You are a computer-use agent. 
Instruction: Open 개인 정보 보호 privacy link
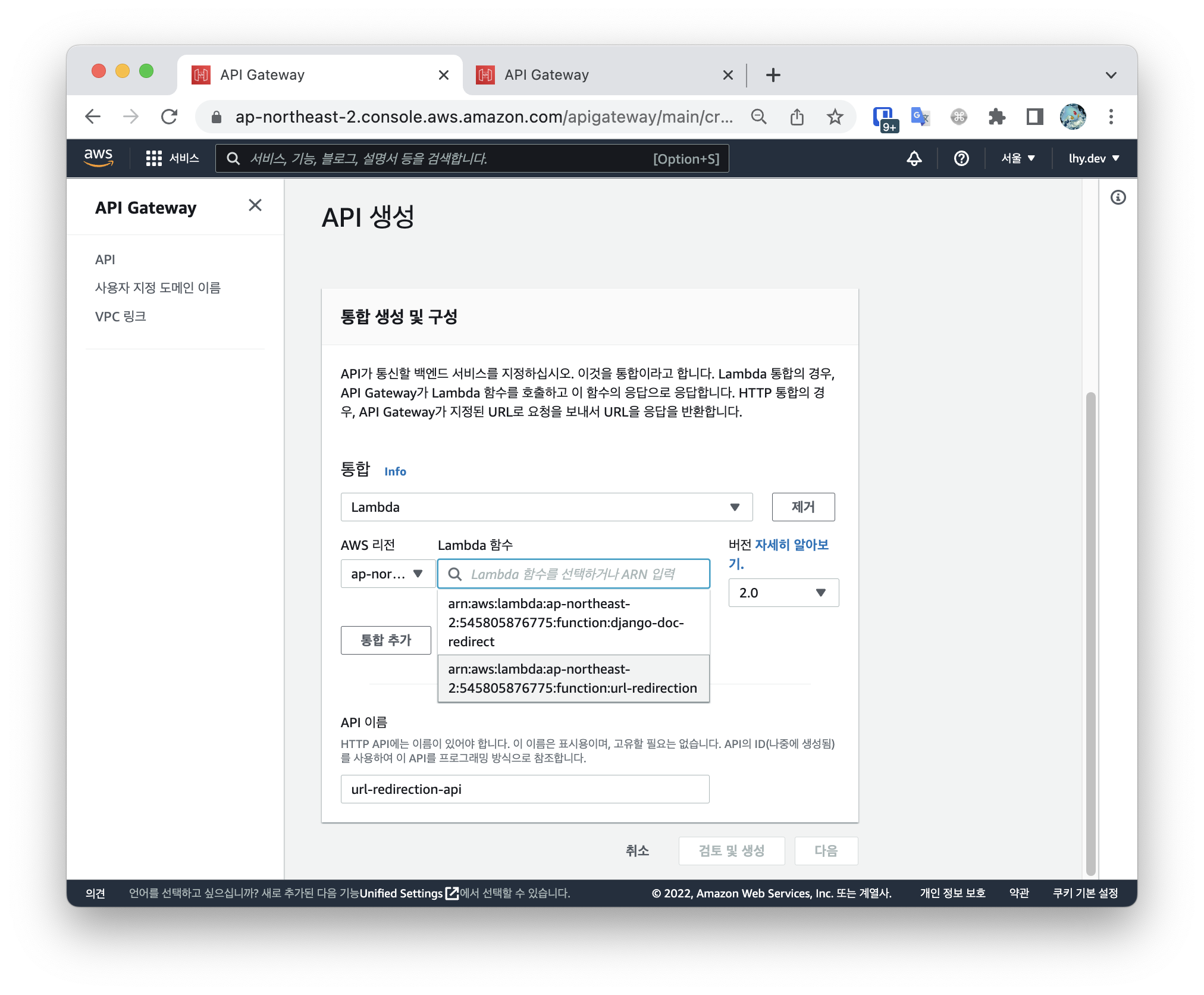point(953,893)
